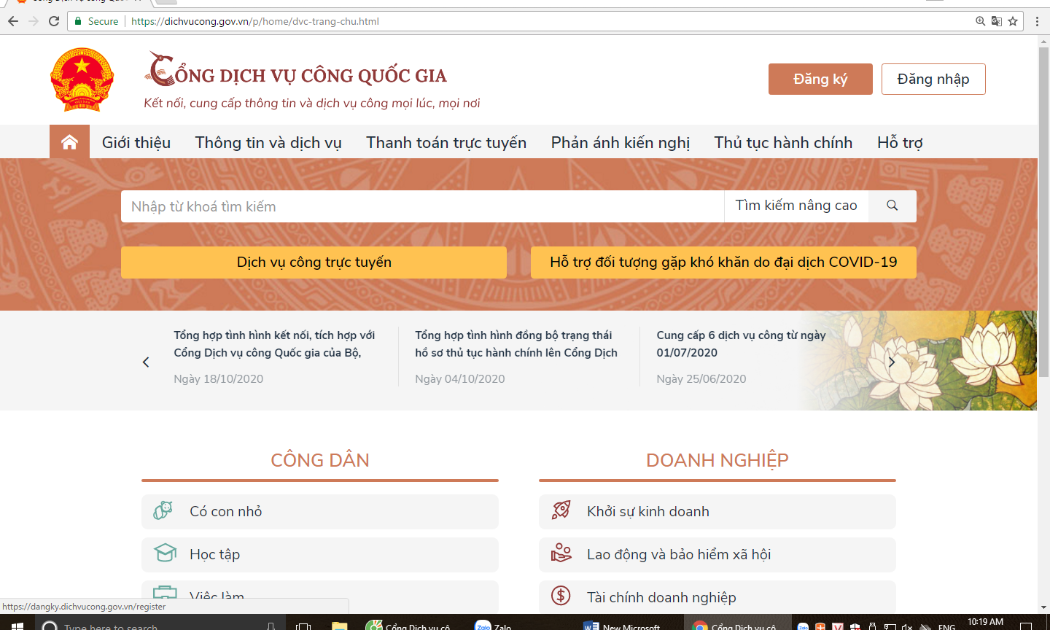Open the Thông tin và dịch vụ menu

268,143
